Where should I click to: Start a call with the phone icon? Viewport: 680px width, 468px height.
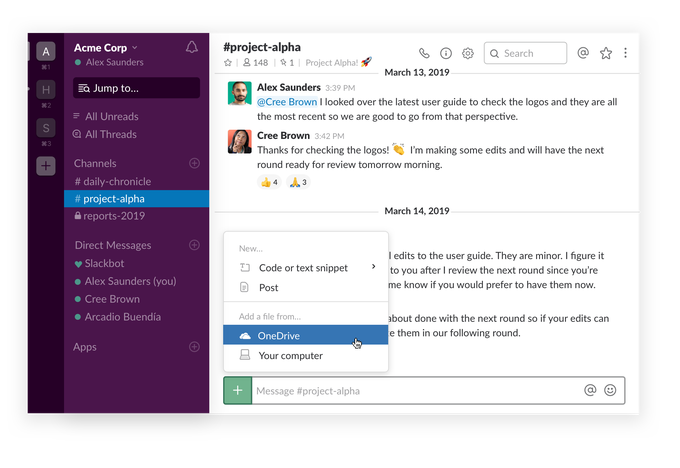click(424, 53)
